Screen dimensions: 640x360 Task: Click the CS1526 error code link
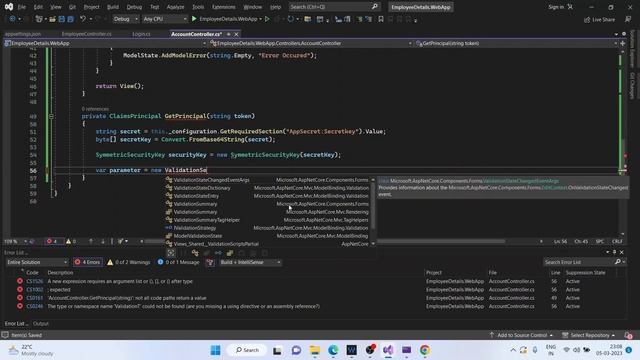(x=35, y=281)
